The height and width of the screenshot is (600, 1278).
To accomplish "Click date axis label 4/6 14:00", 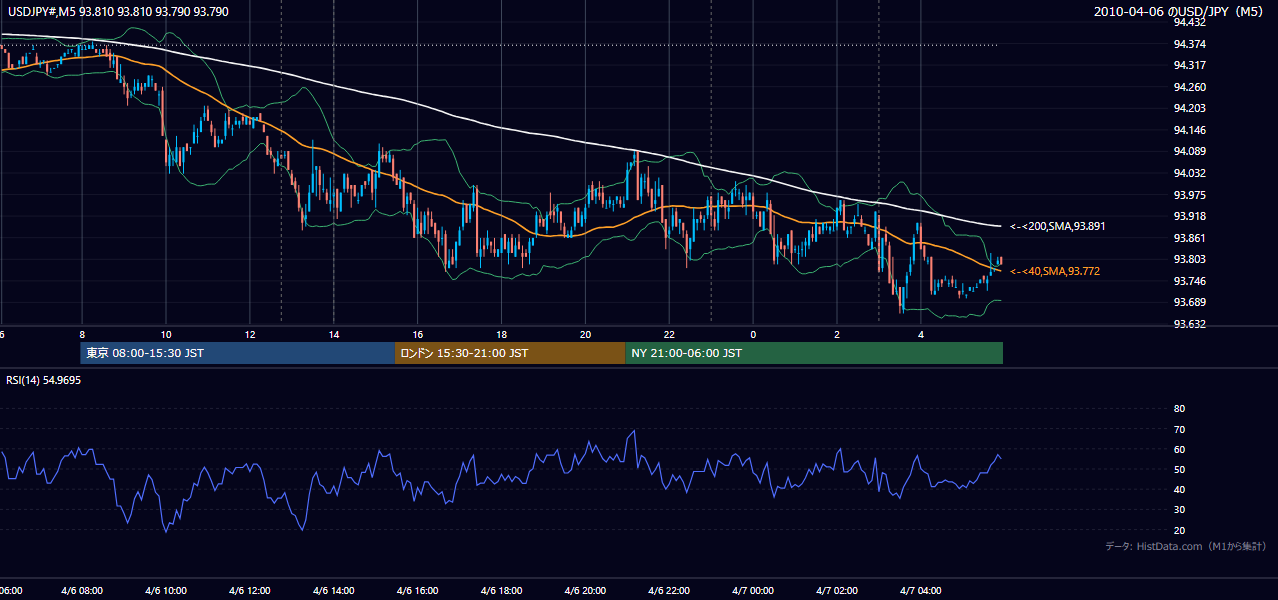I will [x=333, y=591].
